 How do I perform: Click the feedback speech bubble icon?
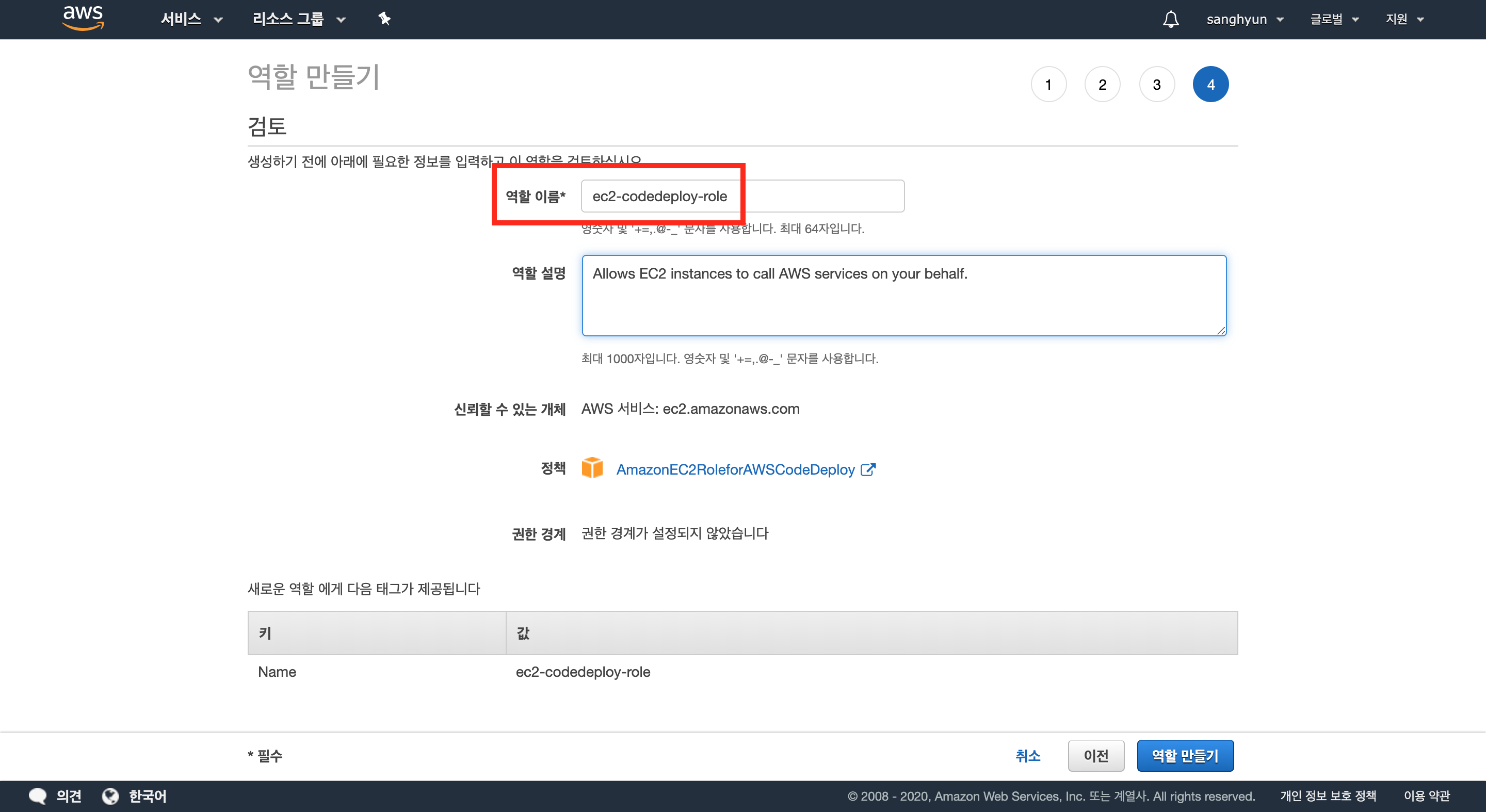click(38, 796)
